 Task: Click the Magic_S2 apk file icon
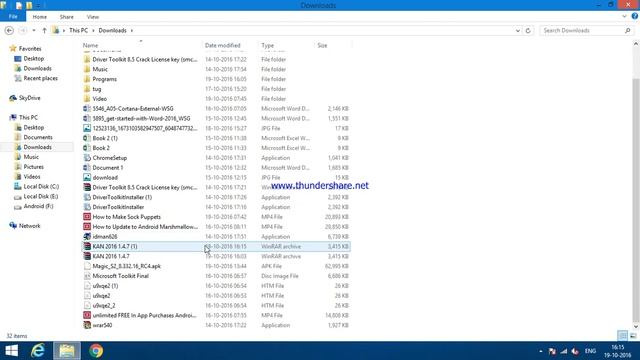[x=87, y=266]
